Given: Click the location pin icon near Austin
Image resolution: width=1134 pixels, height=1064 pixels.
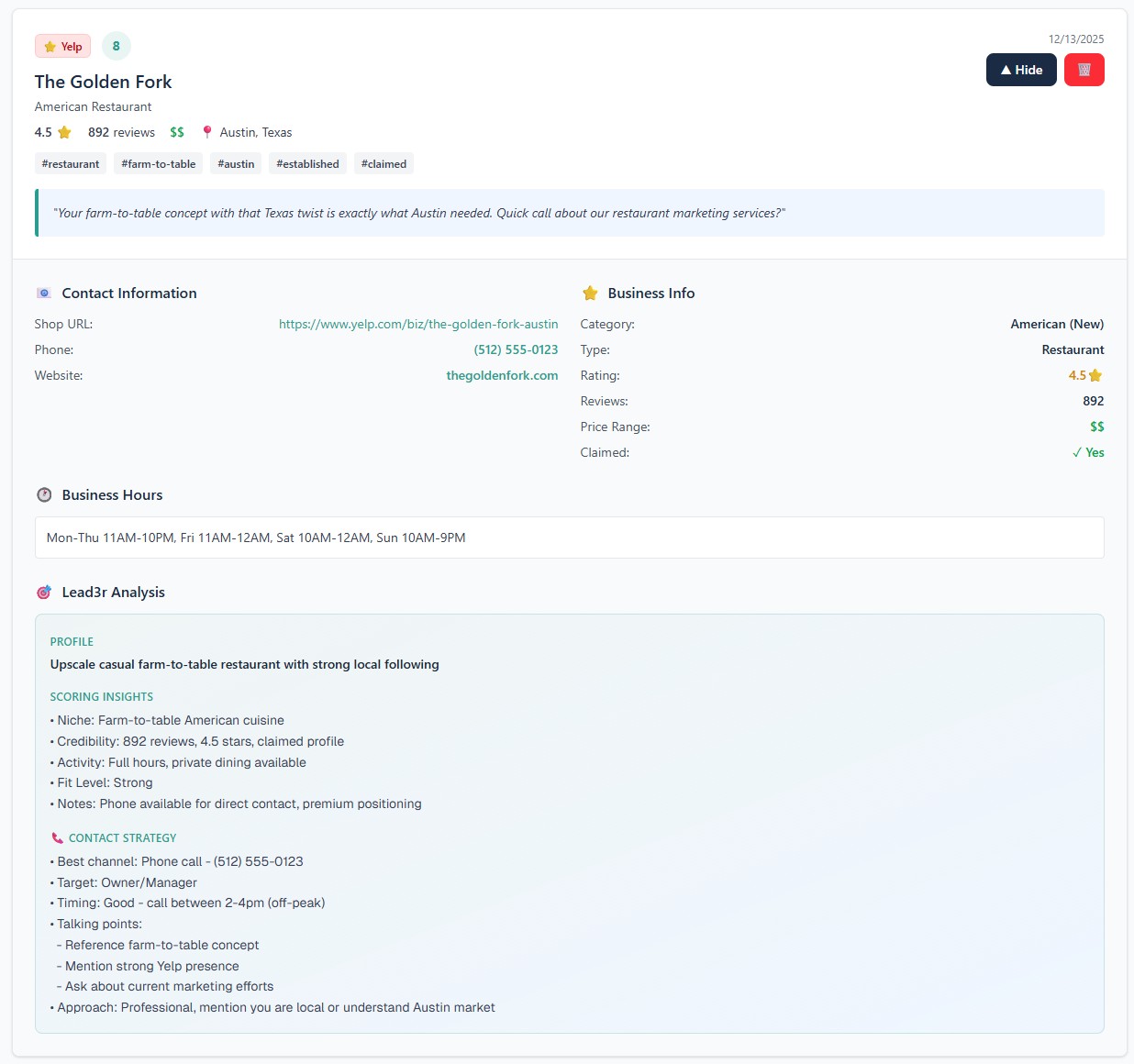Looking at the screenshot, I should tap(207, 132).
